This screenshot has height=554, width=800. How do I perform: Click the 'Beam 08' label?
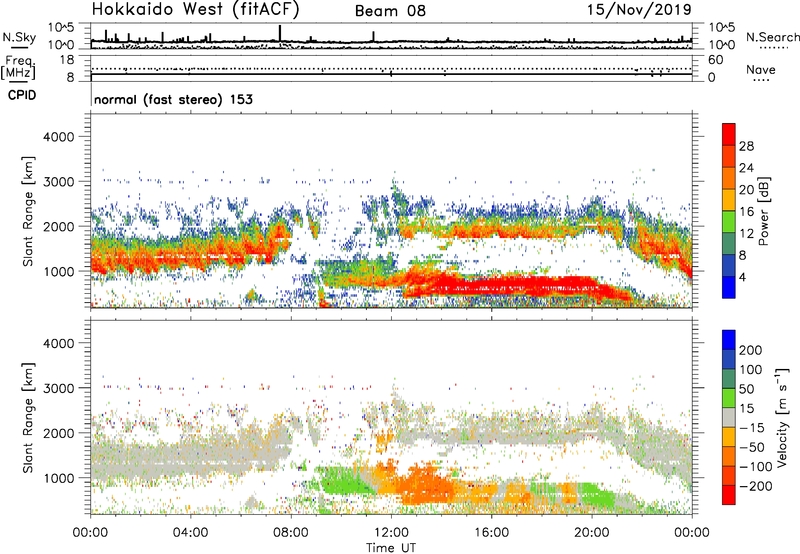[390, 11]
